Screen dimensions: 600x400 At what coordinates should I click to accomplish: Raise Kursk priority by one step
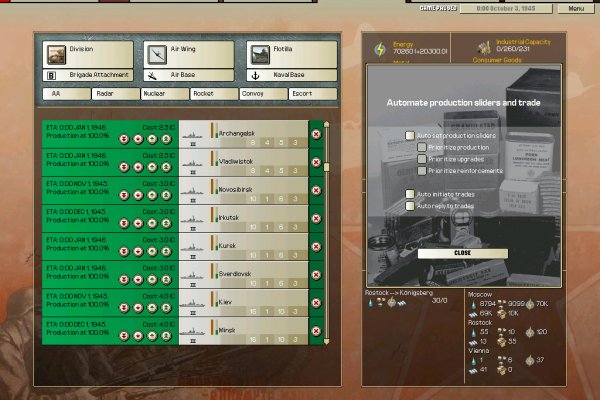(x=152, y=251)
